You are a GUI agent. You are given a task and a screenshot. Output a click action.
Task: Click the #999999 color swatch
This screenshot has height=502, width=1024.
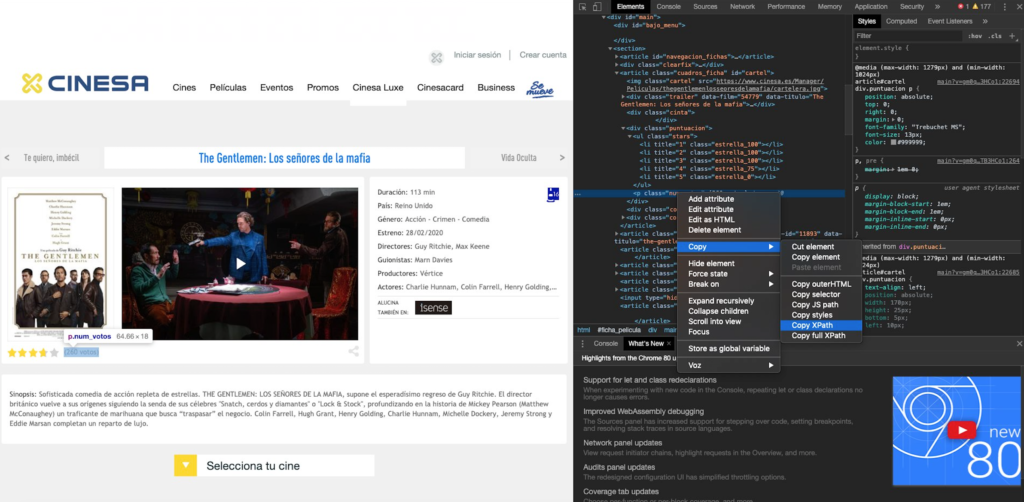[x=893, y=142]
